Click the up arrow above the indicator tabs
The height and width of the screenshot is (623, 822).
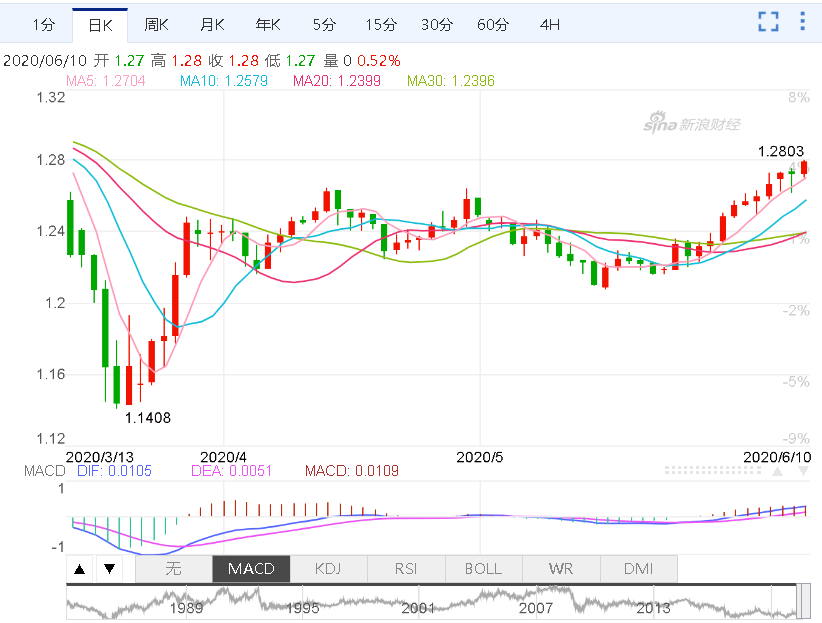point(81,570)
